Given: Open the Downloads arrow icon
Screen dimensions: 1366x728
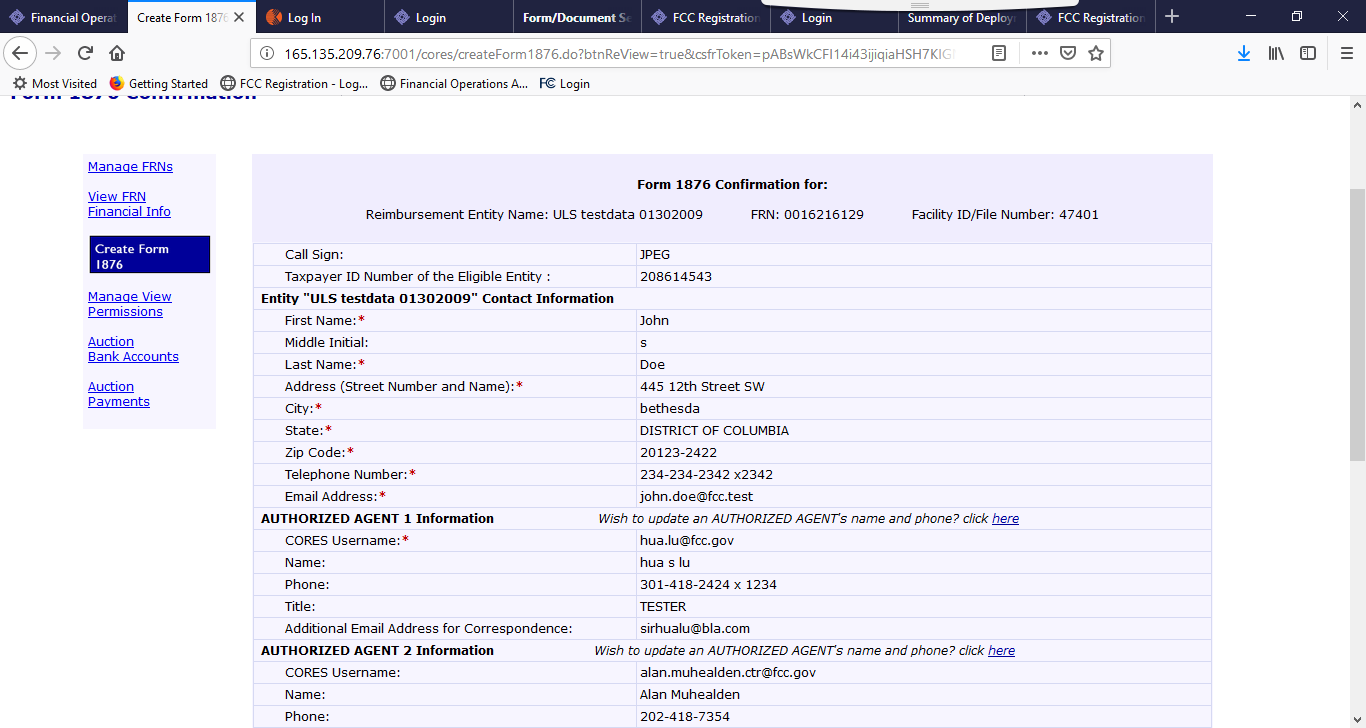Looking at the screenshot, I should click(x=1243, y=53).
